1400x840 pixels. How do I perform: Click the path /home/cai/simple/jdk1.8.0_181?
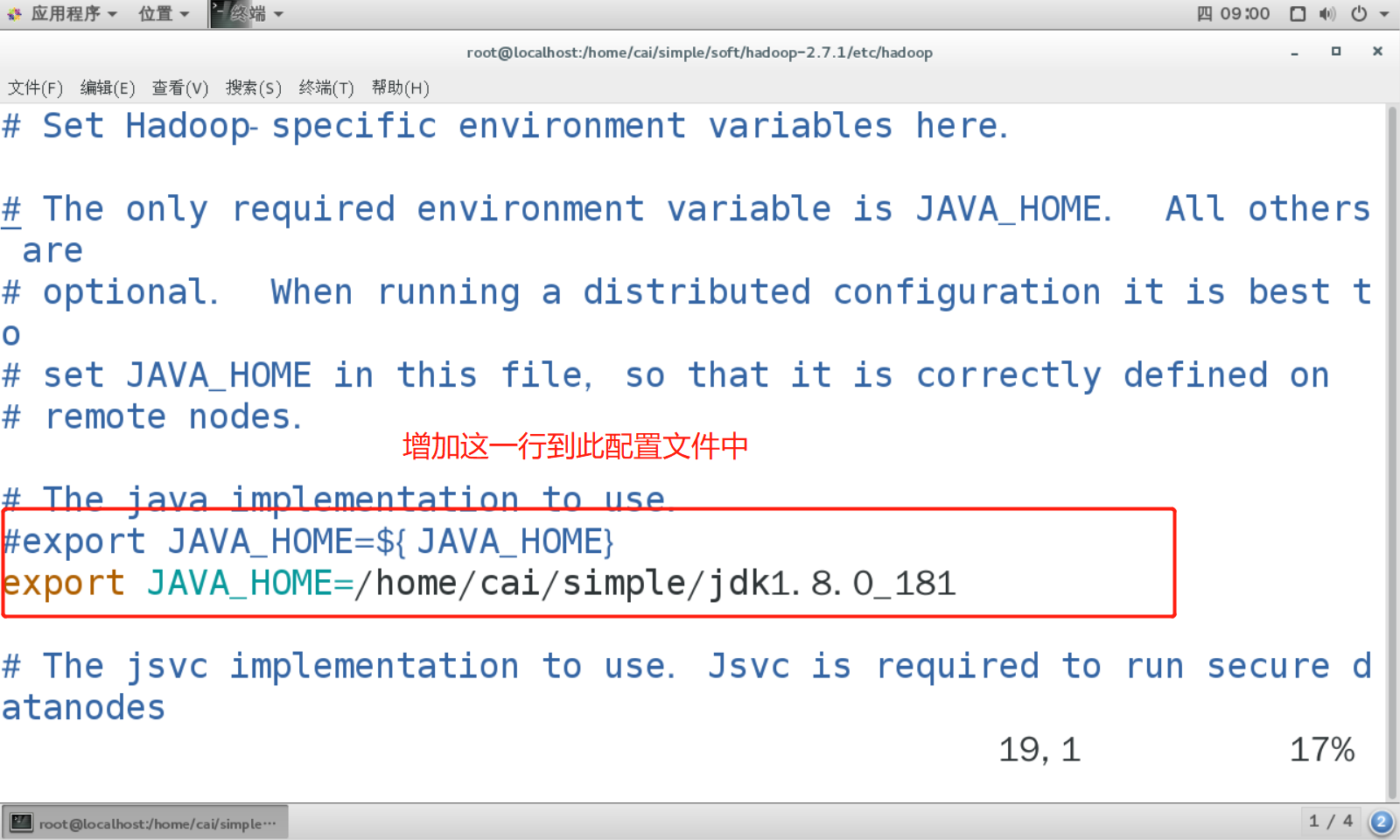[x=655, y=584]
